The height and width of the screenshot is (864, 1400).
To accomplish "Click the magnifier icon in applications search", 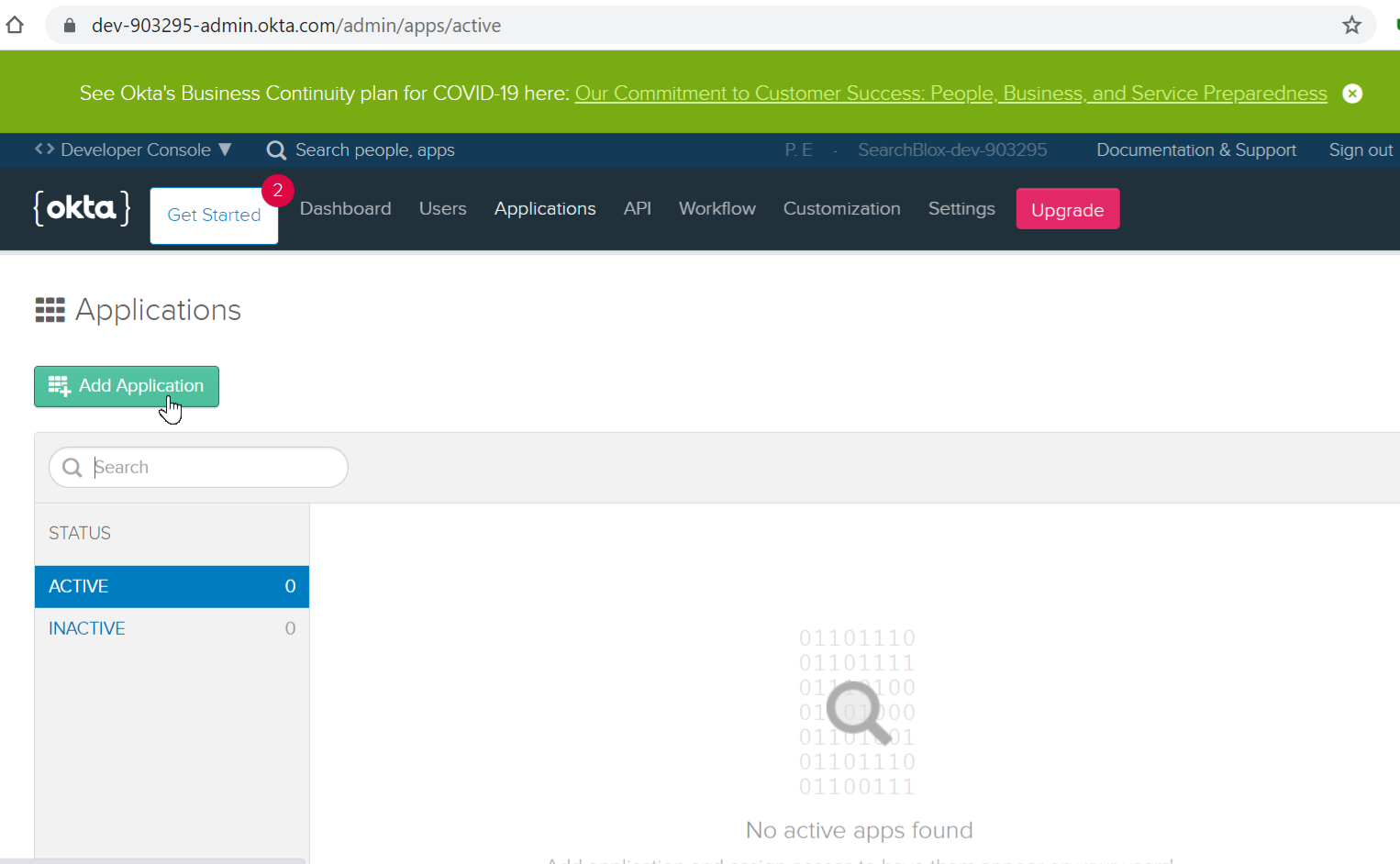I will (72, 468).
